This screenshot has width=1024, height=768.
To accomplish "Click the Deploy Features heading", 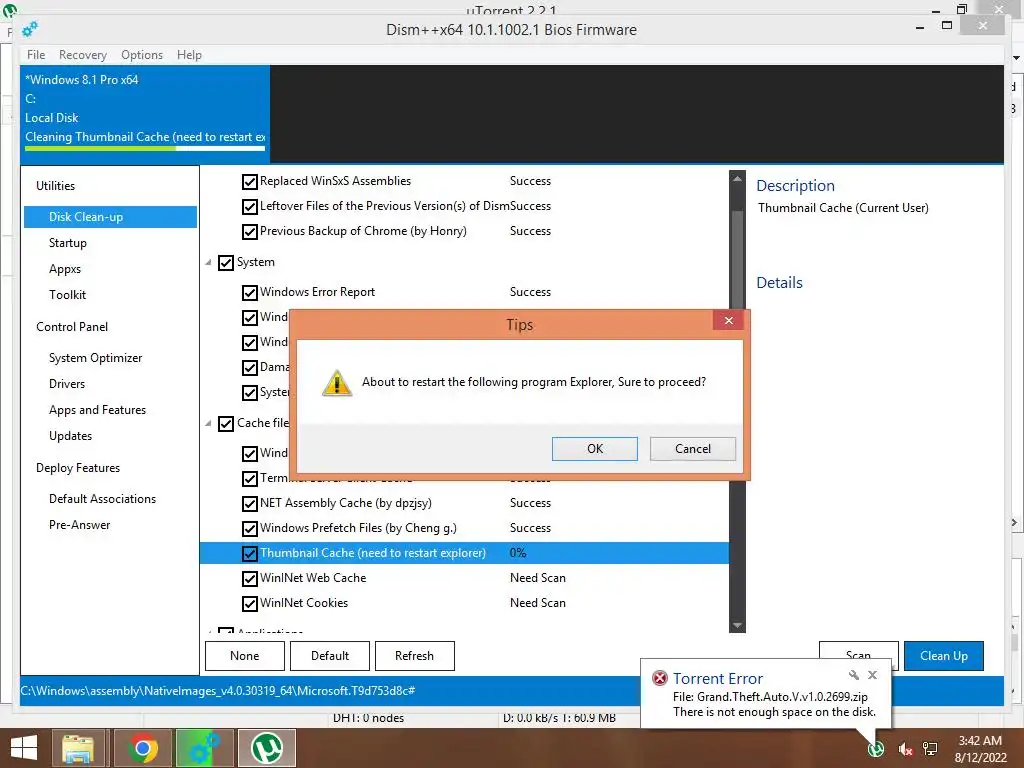I will 78,468.
